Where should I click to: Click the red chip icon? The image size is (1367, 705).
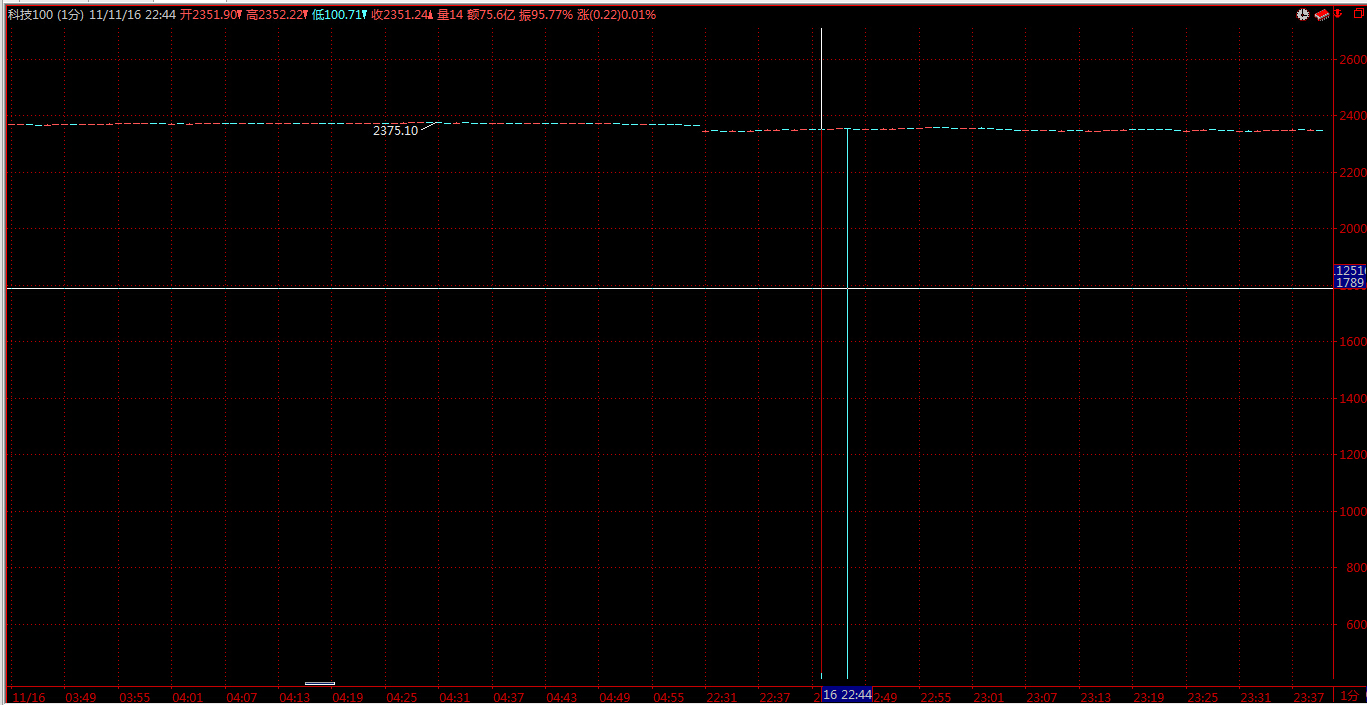click(x=1320, y=15)
